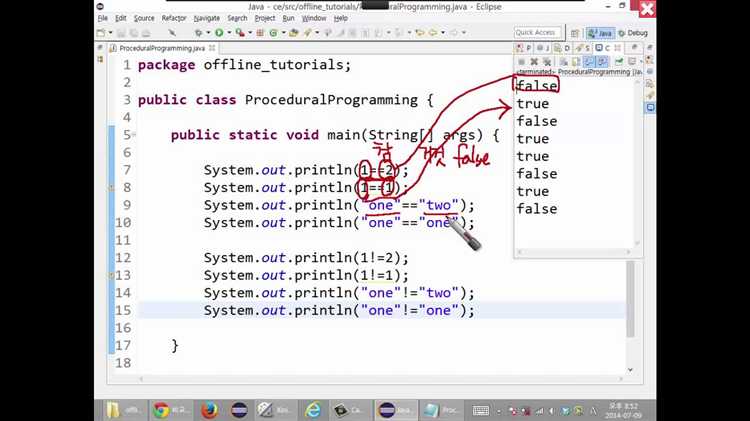Click the Debug bug toolbar icon
Screen dimensions: 750x421
(199, 33)
